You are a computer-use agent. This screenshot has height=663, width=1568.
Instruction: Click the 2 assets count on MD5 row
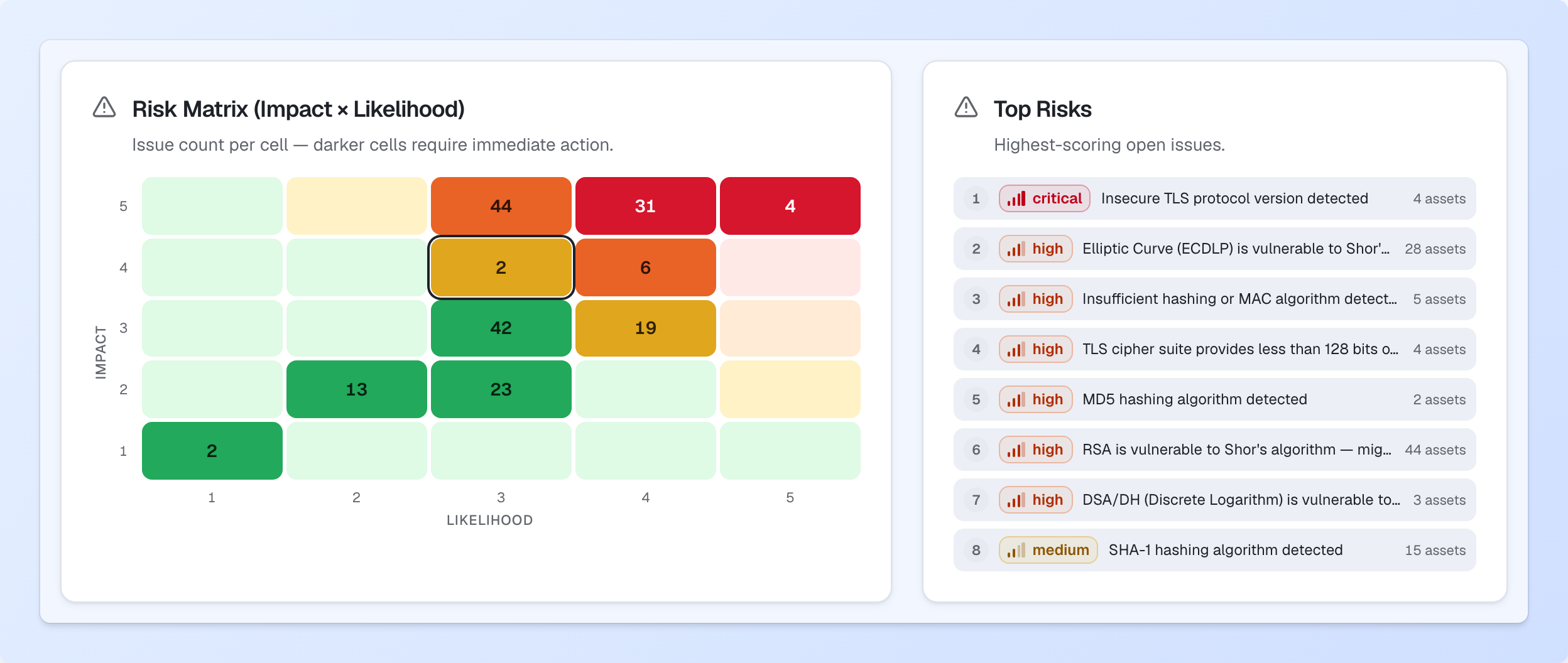1439,399
